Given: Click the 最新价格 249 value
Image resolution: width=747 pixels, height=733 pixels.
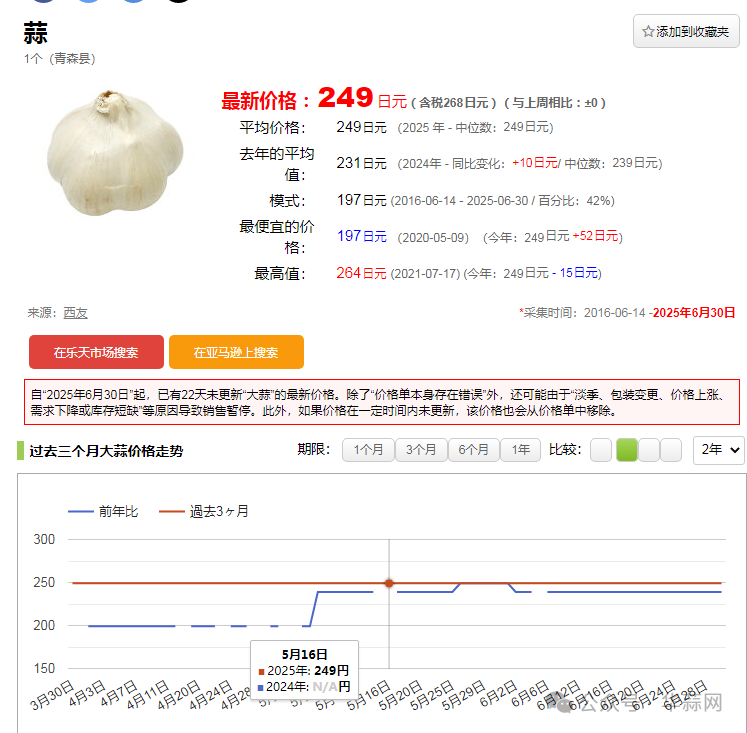Looking at the screenshot, I should tap(345, 97).
